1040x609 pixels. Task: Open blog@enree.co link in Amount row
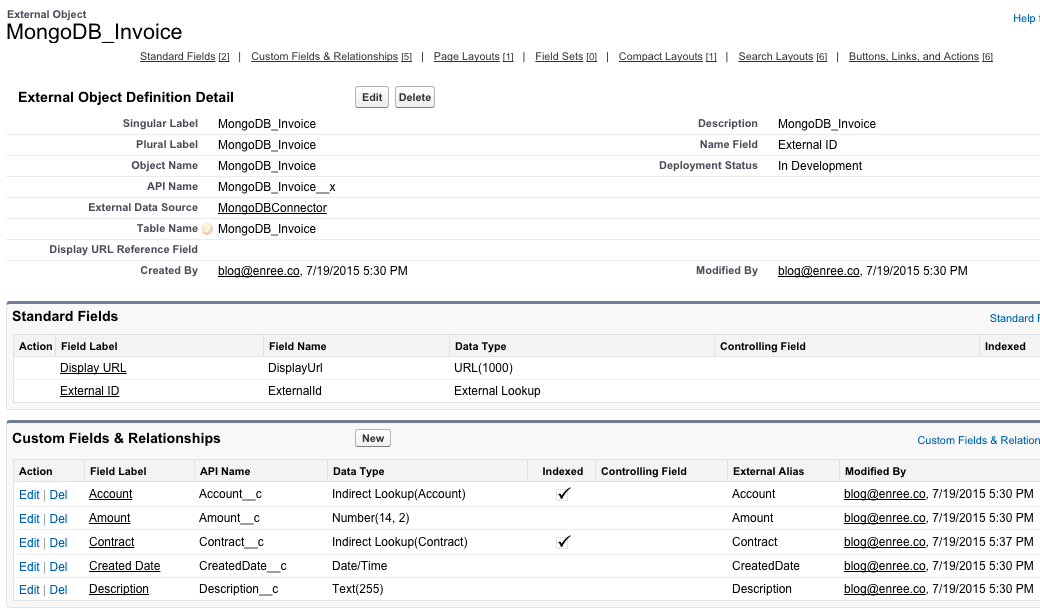click(x=884, y=517)
